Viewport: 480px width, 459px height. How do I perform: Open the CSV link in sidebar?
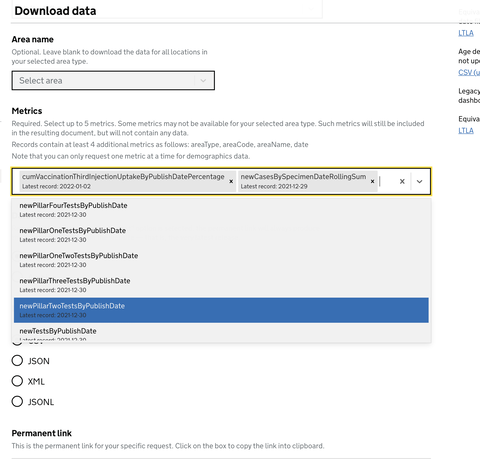click(x=469, y=72)
